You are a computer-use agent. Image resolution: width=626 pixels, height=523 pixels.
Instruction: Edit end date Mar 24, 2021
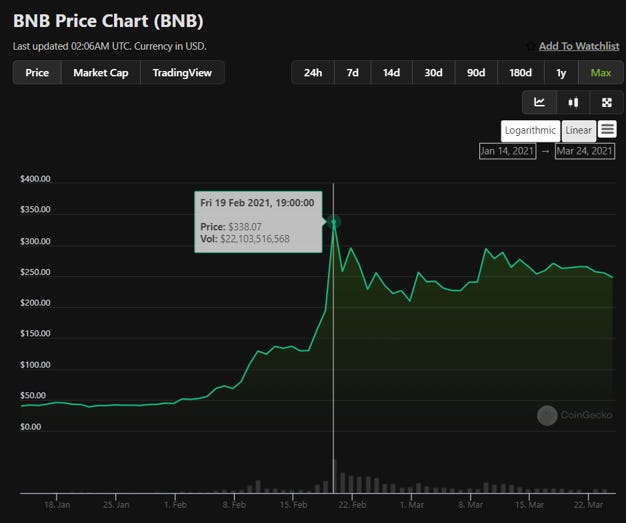(584, 151)
